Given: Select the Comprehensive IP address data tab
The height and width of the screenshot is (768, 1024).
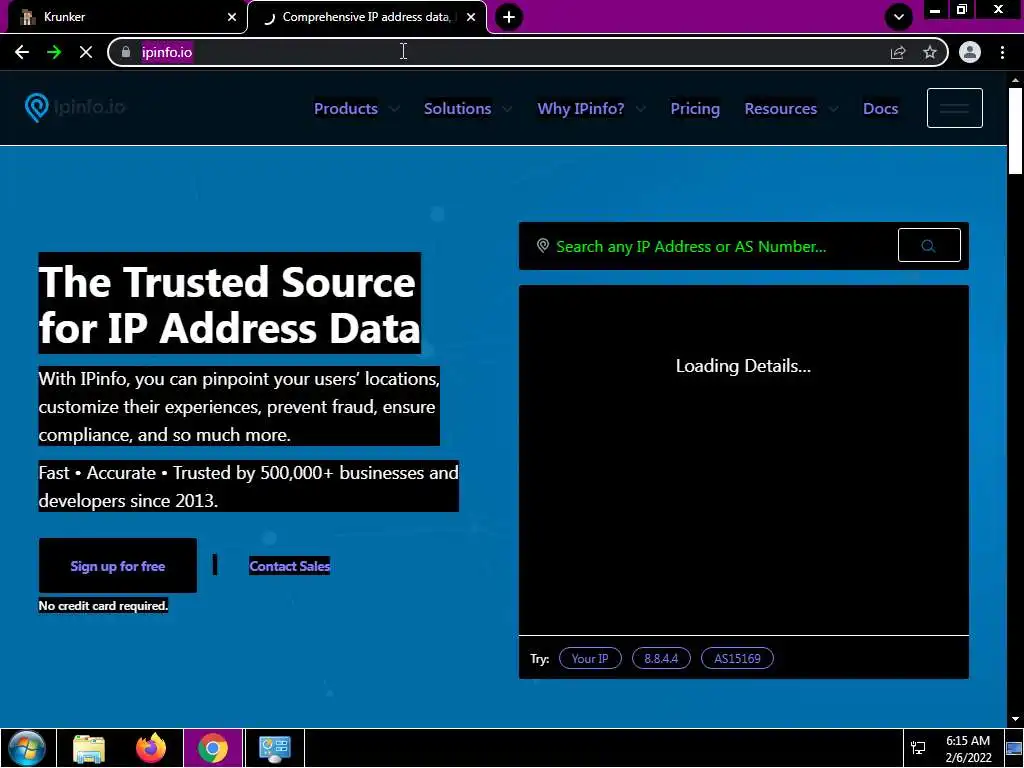Looking at the screenshot, I should coord(367,17).
